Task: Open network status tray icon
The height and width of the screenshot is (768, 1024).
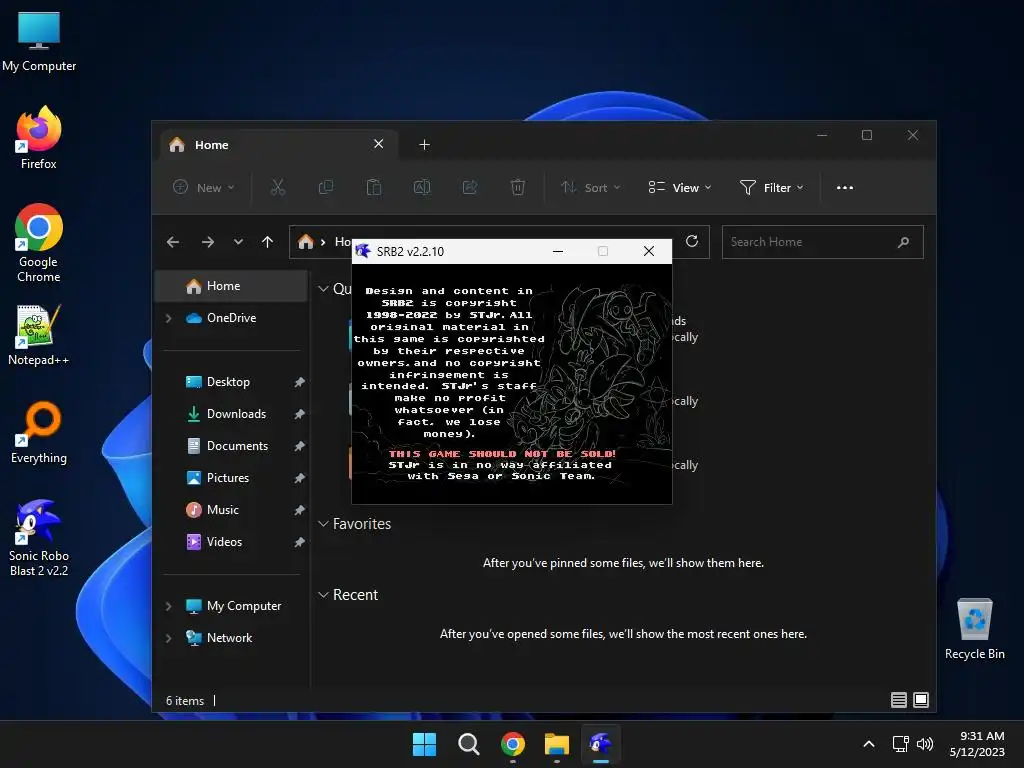Action: point(901,744)
